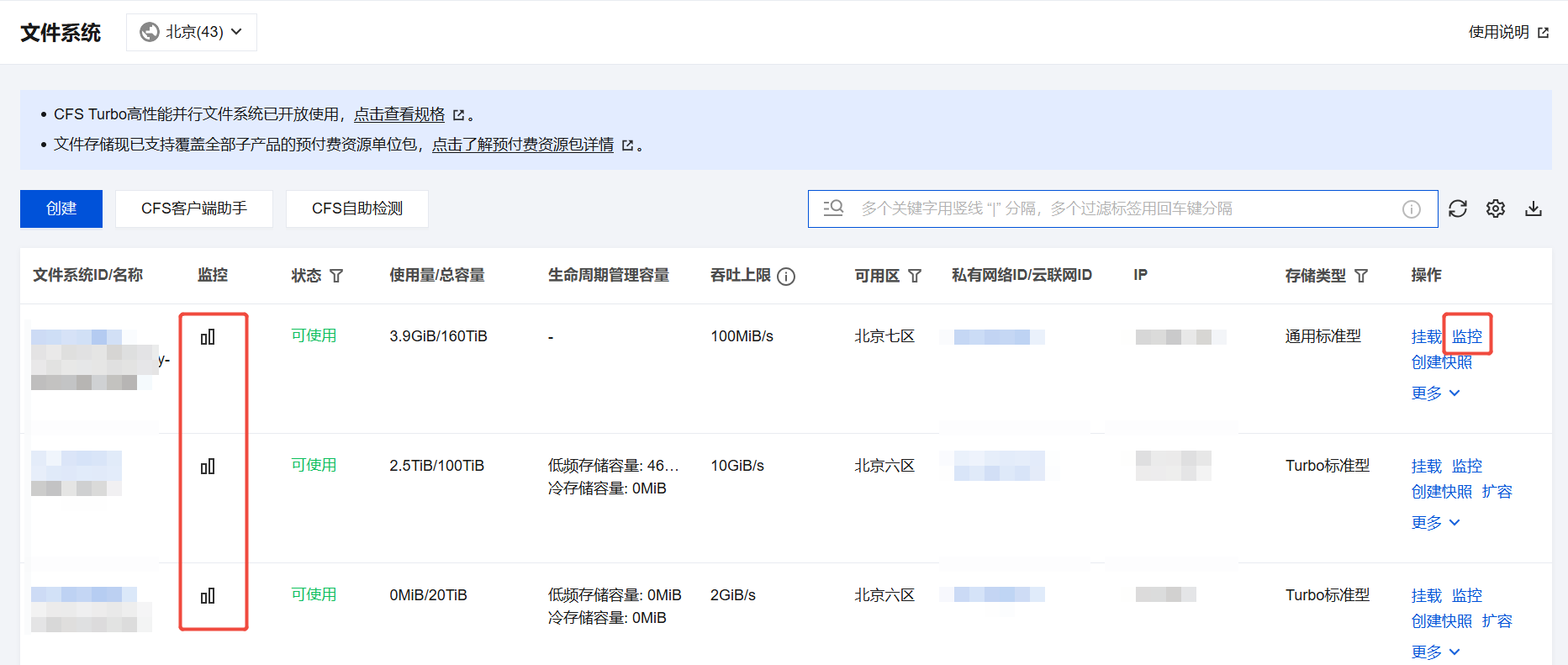Screen dimensions: 1568x665
Task: Open CFS客户端助手
Action: (194, 208)
